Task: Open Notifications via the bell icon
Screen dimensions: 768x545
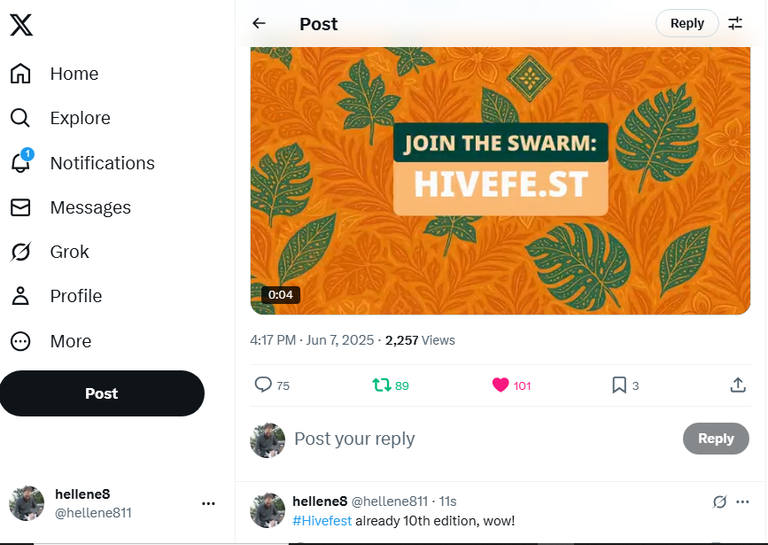Action: coord(21,162)
